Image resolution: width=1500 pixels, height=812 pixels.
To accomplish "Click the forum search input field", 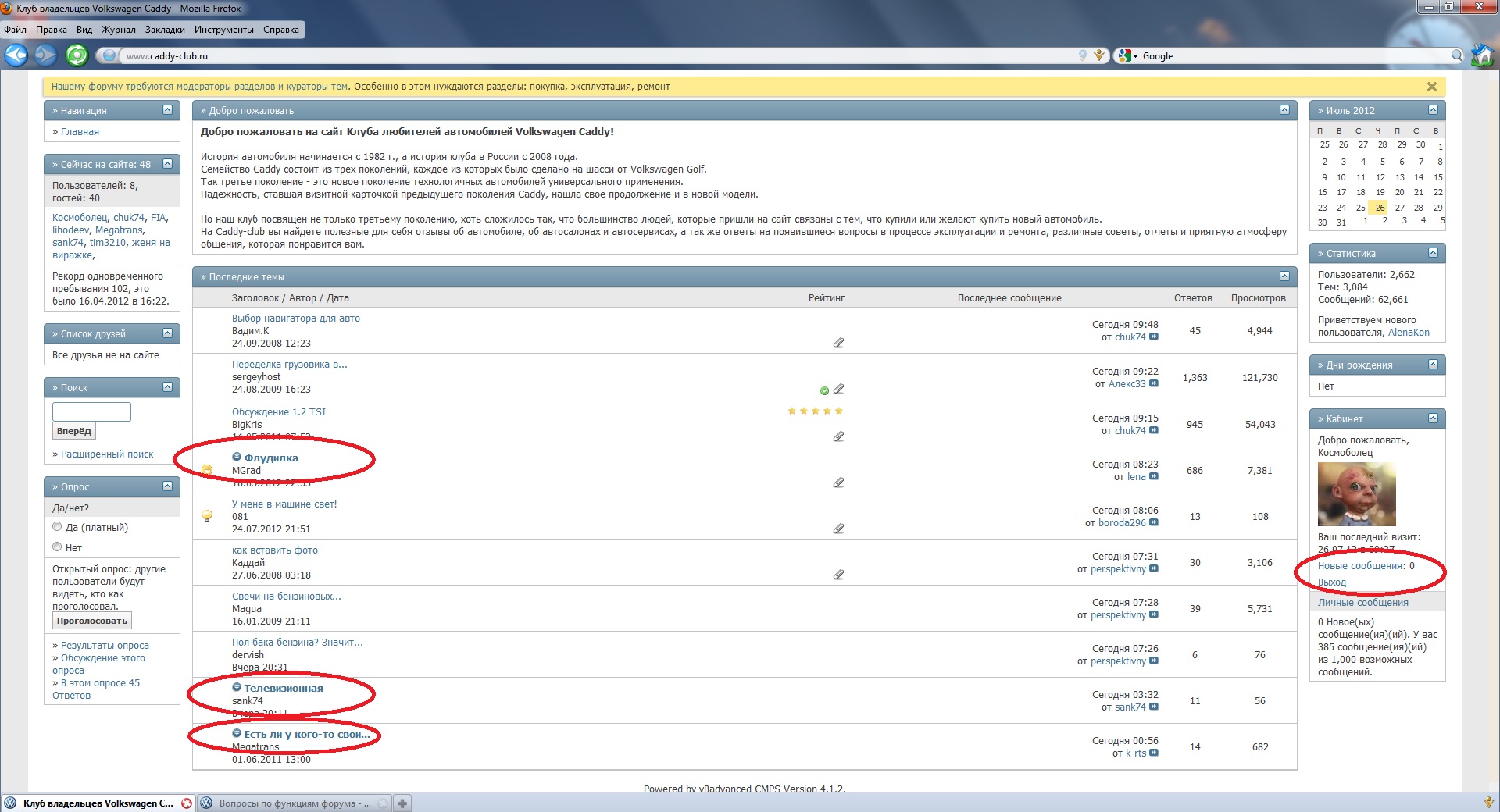I will pyautogui.click(x=91, y=411).
